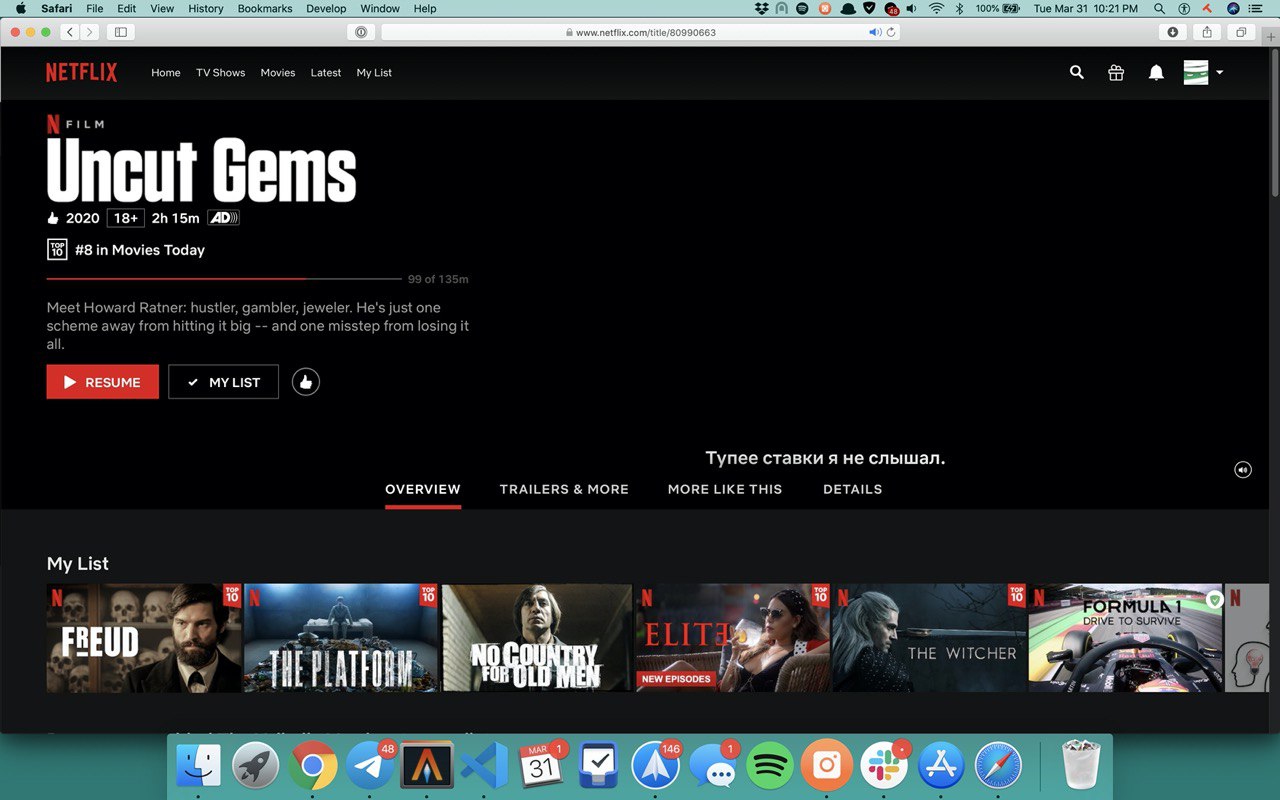1280x800 pixels.
Task: Open Finder from the Dock
Action: coord(198,767)
